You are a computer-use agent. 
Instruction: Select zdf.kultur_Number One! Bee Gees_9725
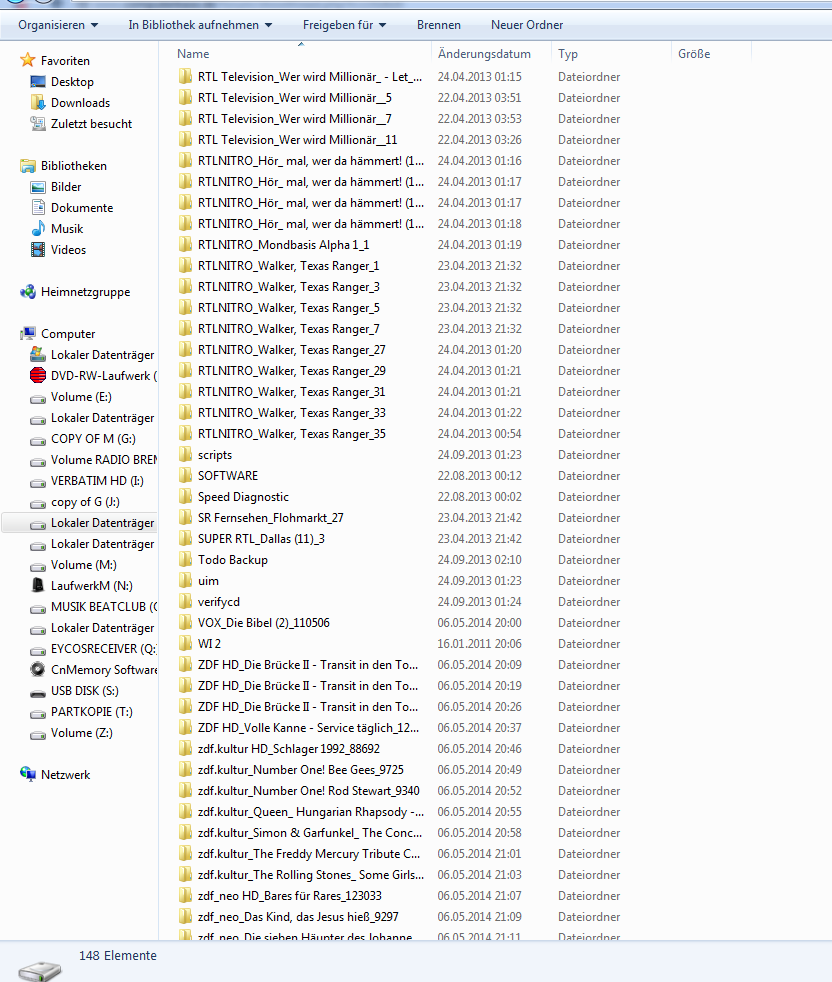coord(301,770)
